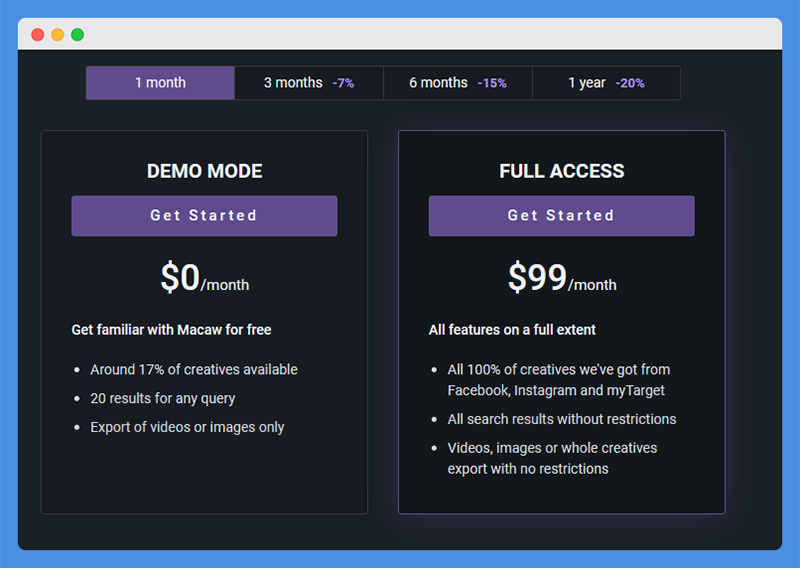Click the $0/month price
800x568 pixels.
[205, 278]
